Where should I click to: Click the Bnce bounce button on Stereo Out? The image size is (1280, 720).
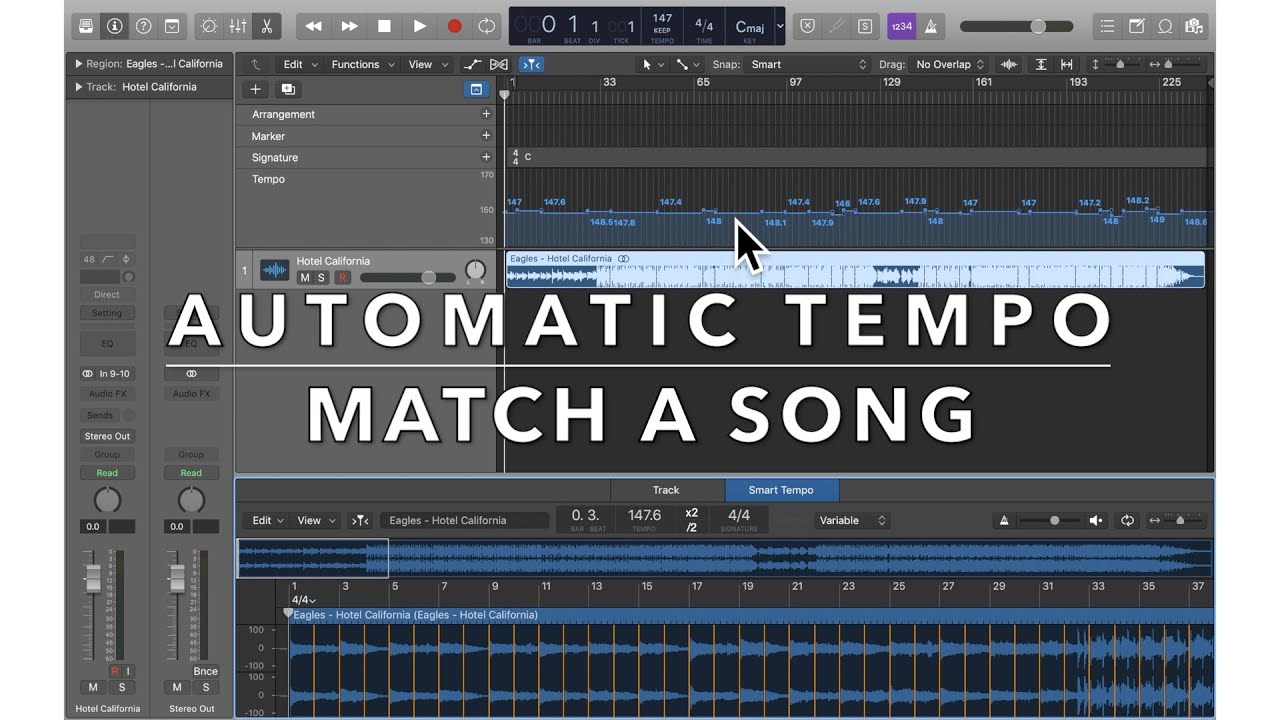(x=205, y=671)
